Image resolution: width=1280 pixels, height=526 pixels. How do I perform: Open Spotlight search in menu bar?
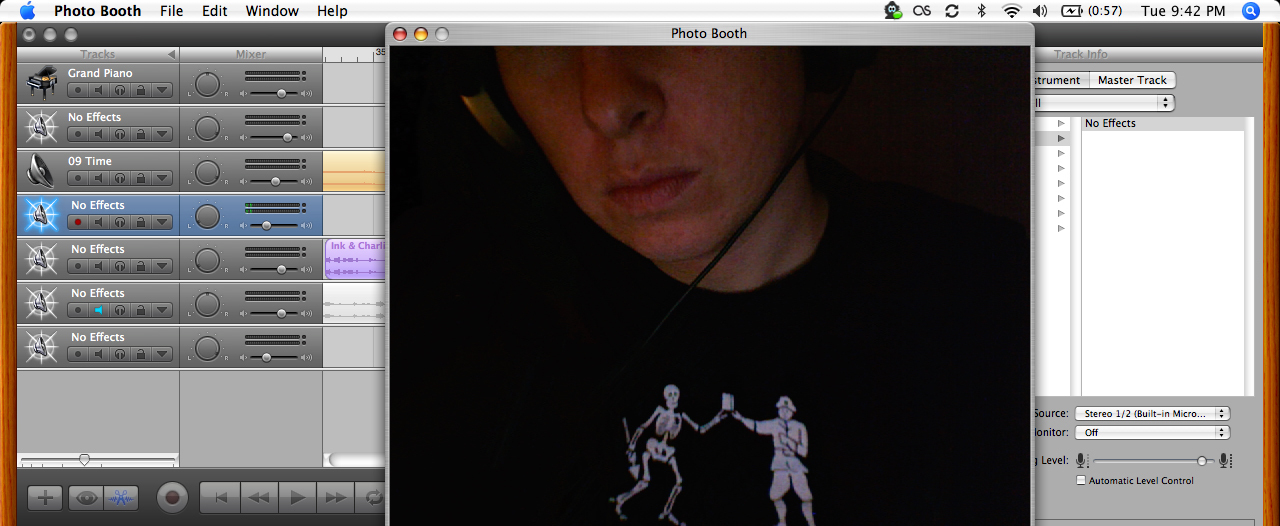click(x=1251, y=11)
